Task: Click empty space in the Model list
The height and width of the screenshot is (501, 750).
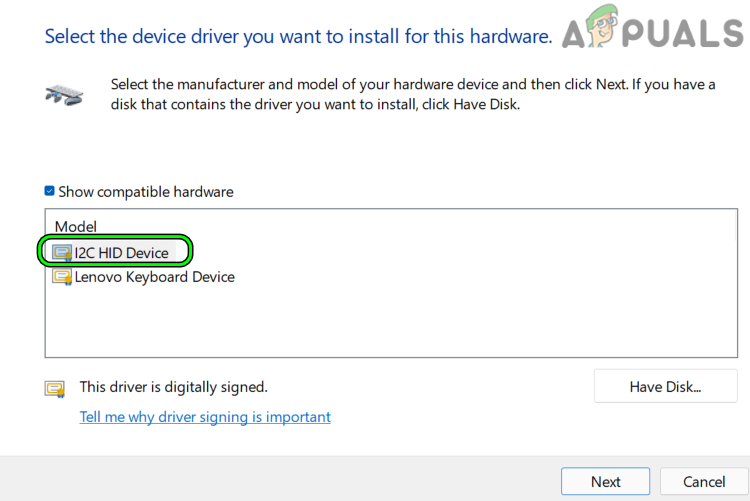Action: (400, 320)
